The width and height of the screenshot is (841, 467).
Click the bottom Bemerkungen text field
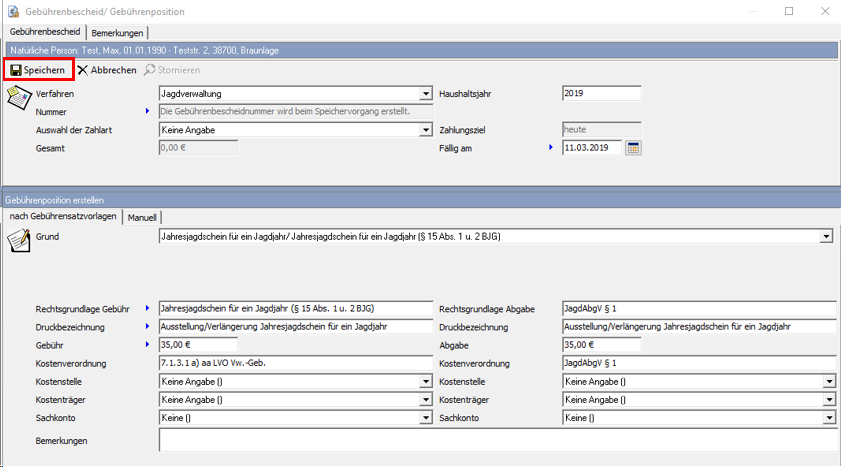pos(495,441)
